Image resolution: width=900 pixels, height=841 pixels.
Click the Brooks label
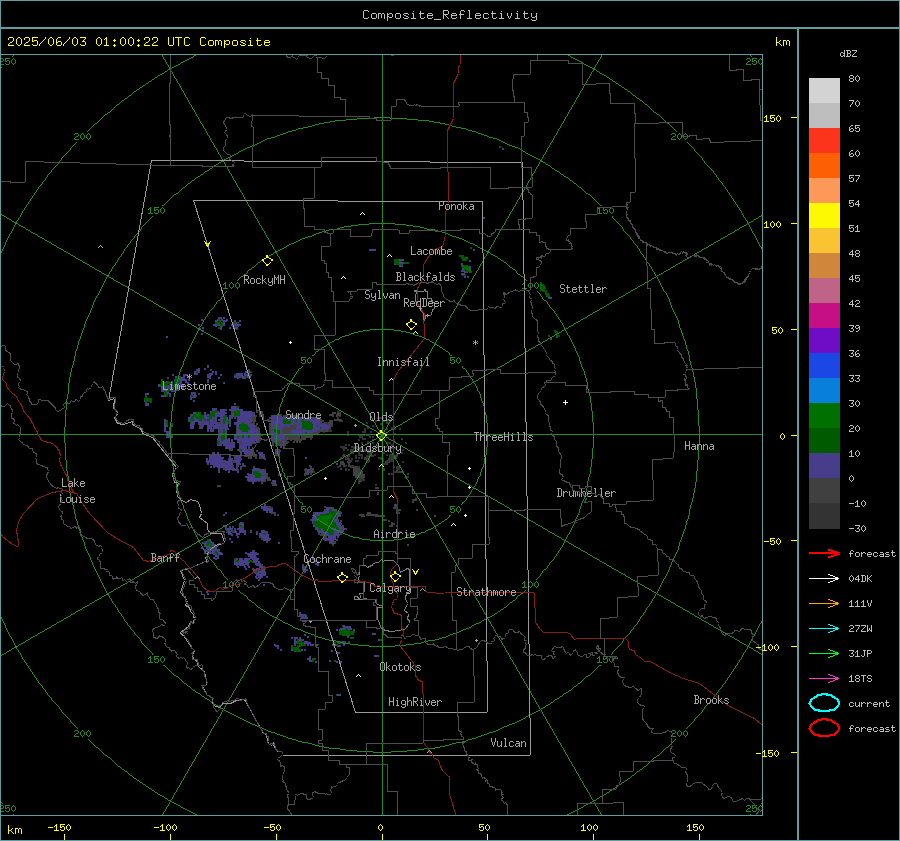pyautogui.click(x=711, y=700)
